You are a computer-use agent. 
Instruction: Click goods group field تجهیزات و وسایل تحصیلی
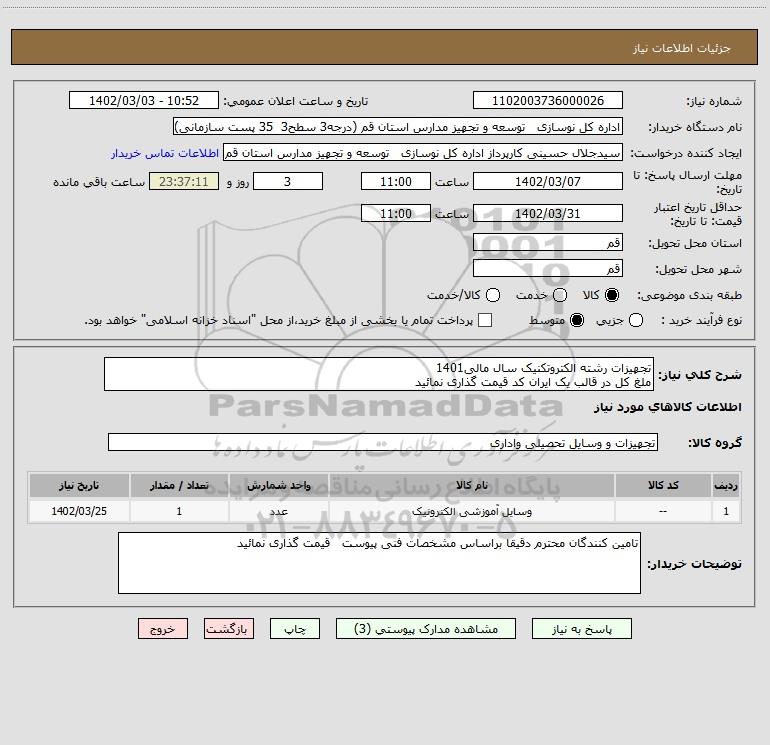pos(383,442)
